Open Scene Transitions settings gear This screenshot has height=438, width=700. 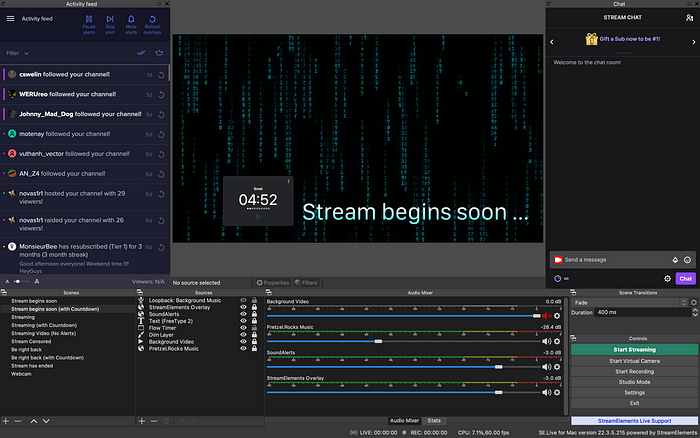[x=694, y=303]
